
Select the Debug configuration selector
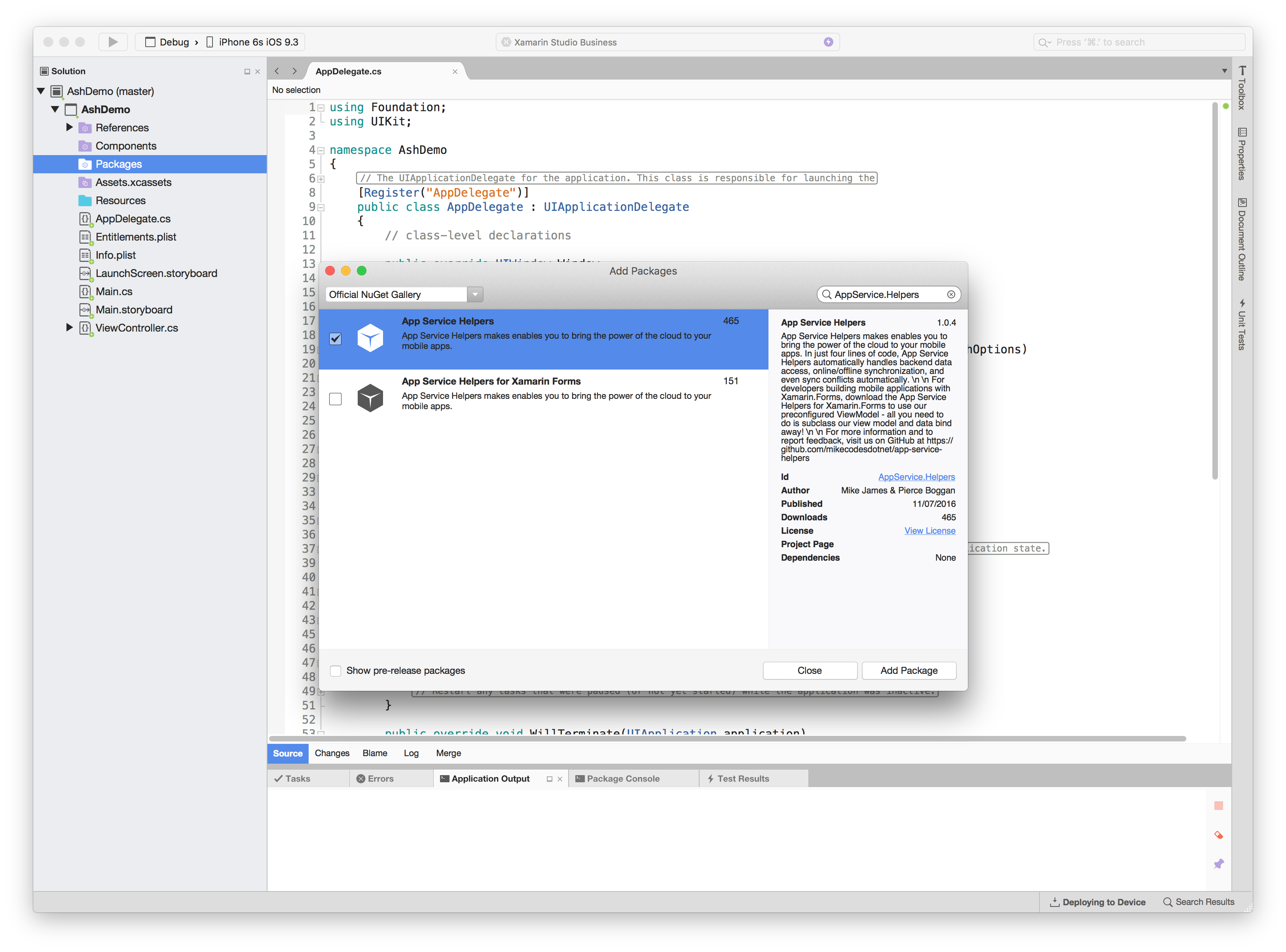coord(167,42)
